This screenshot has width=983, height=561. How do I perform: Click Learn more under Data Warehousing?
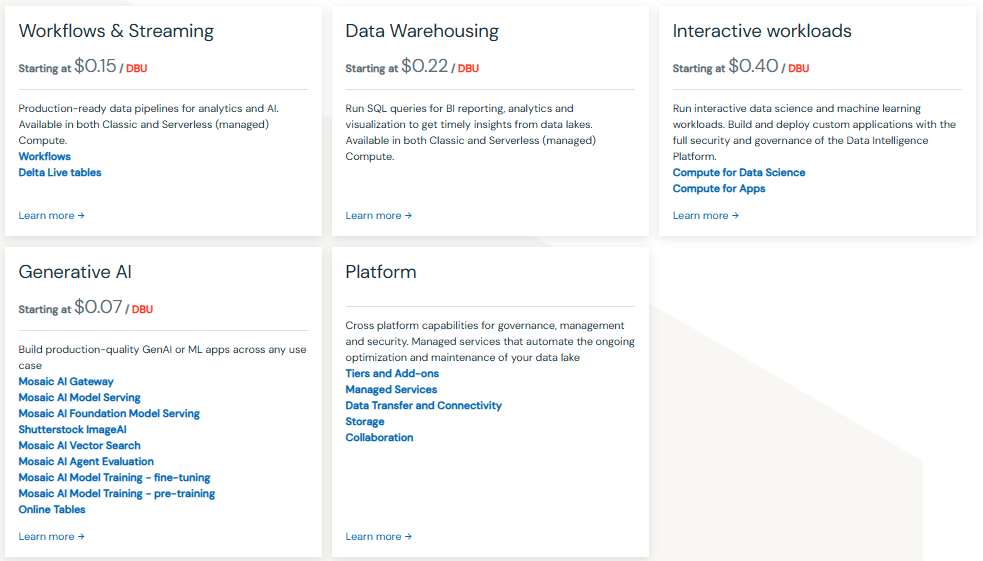379,216
